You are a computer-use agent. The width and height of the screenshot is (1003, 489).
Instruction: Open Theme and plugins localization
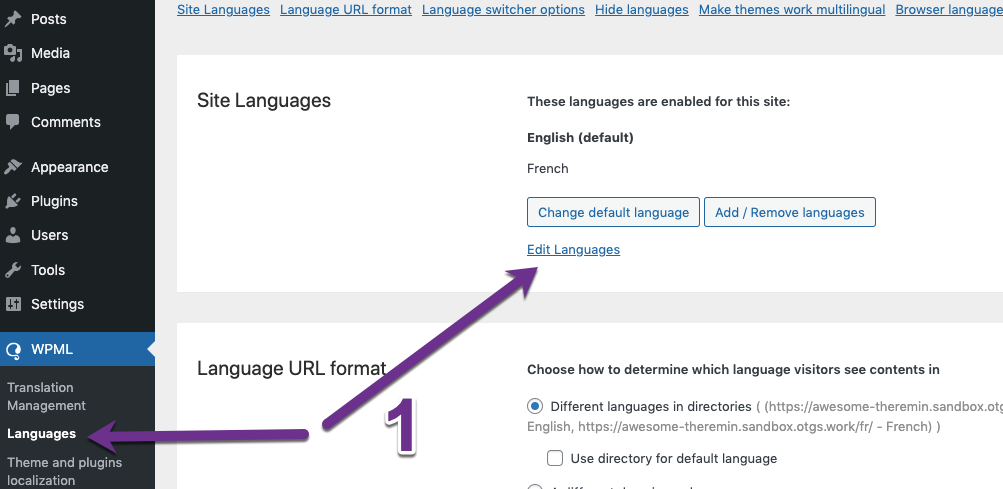pyautogui.click(x=65, y=471)
